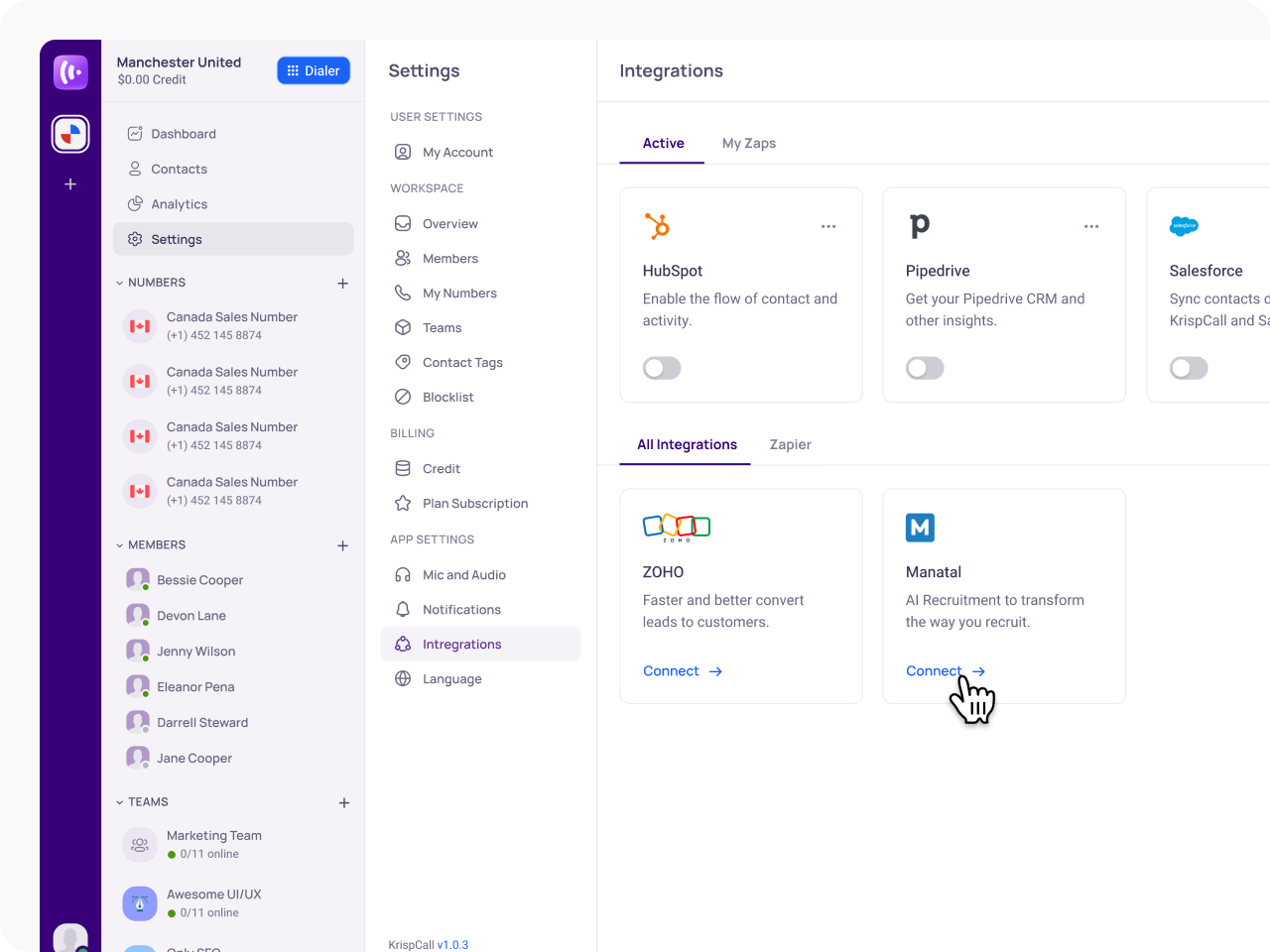Open the Dialer keypad

click(x=314, y=70)
